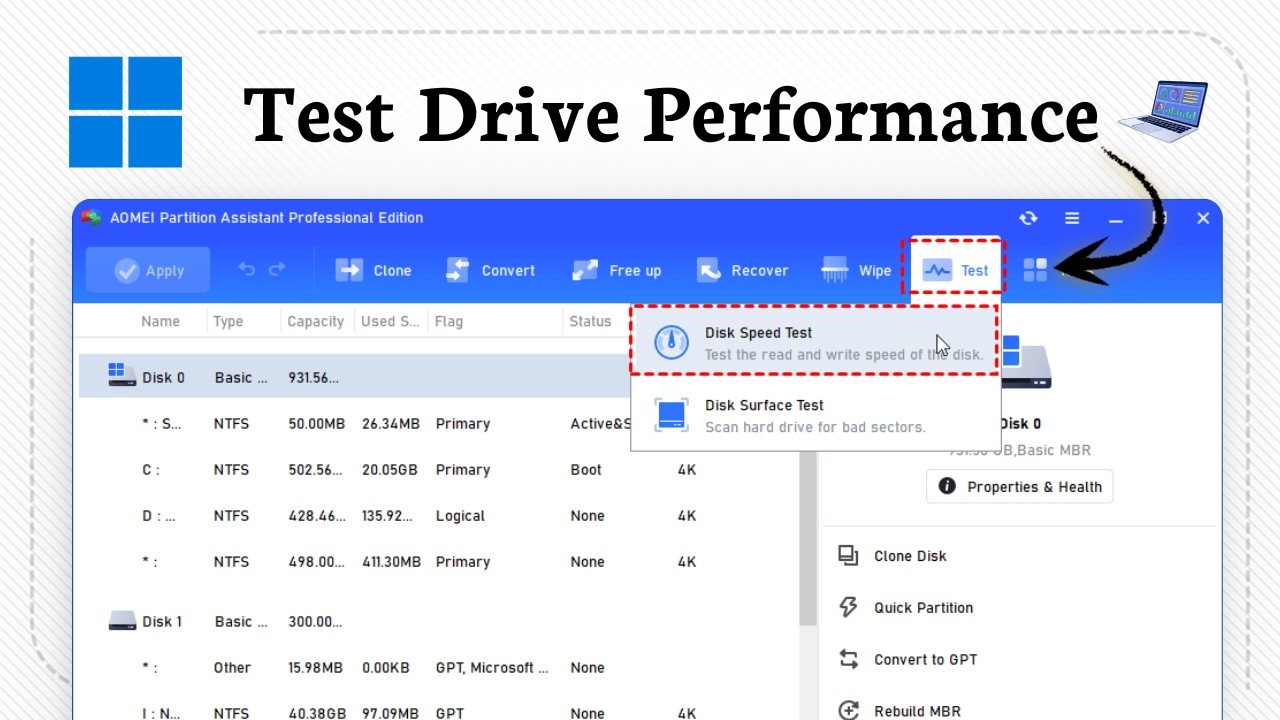The image size is (1280, 720).
Task: Open the tools grid icon
Action: coord(1035,270)
